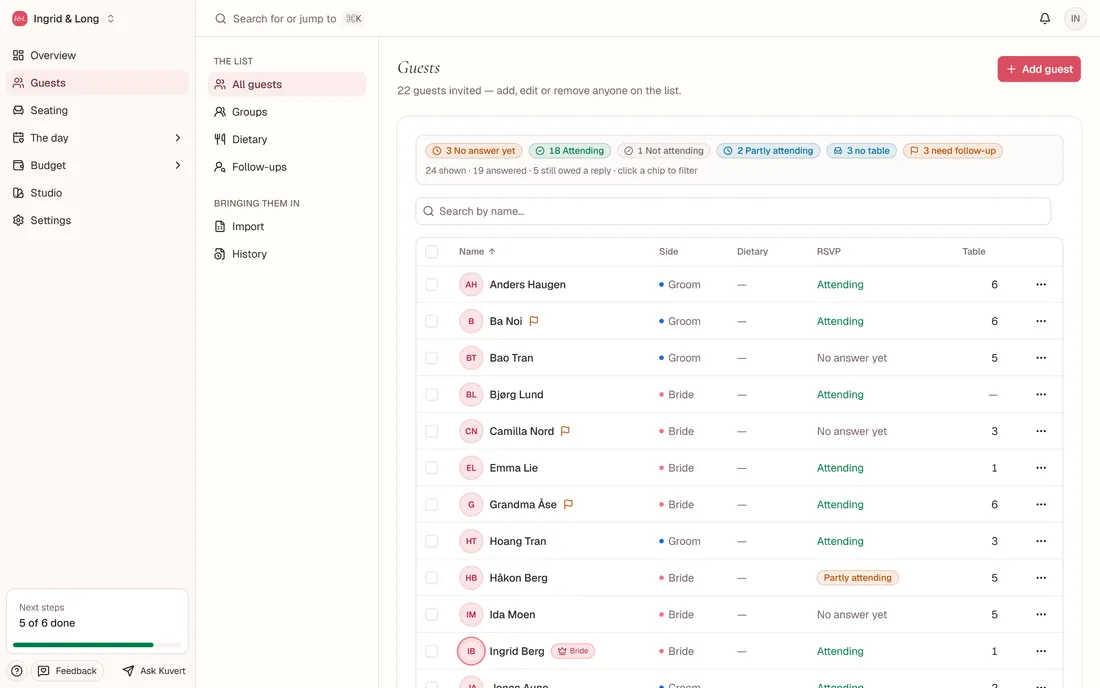The height and width of the screenshot is (688, 1100).
Task: Click the help question mark icon
Action: coord(17,671)
